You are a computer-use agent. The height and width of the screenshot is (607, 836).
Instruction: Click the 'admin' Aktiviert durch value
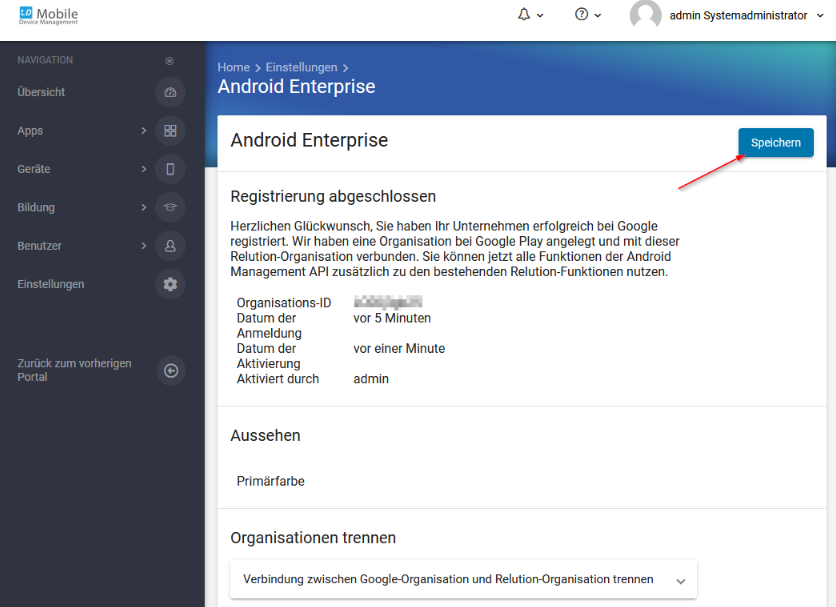tap(371, 379)
